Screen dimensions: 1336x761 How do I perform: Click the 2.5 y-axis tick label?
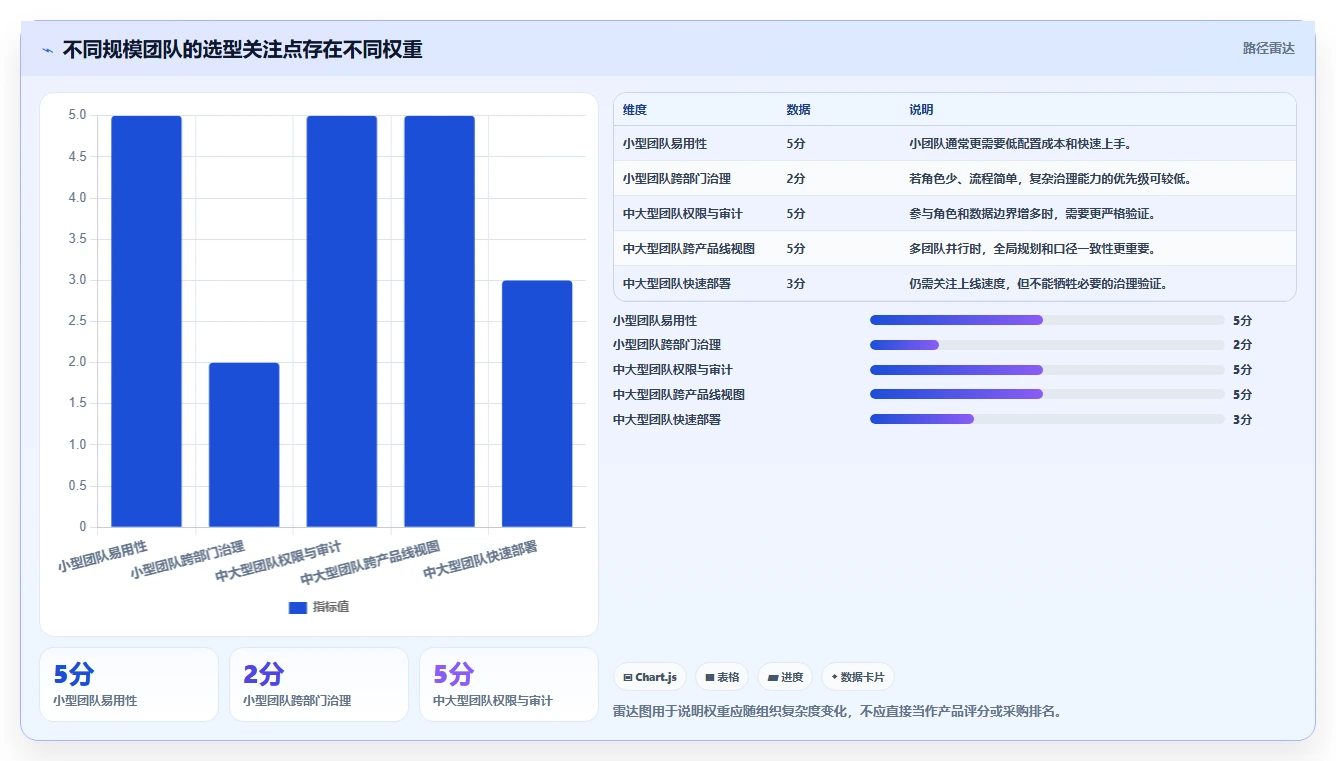tap(77, 321)
